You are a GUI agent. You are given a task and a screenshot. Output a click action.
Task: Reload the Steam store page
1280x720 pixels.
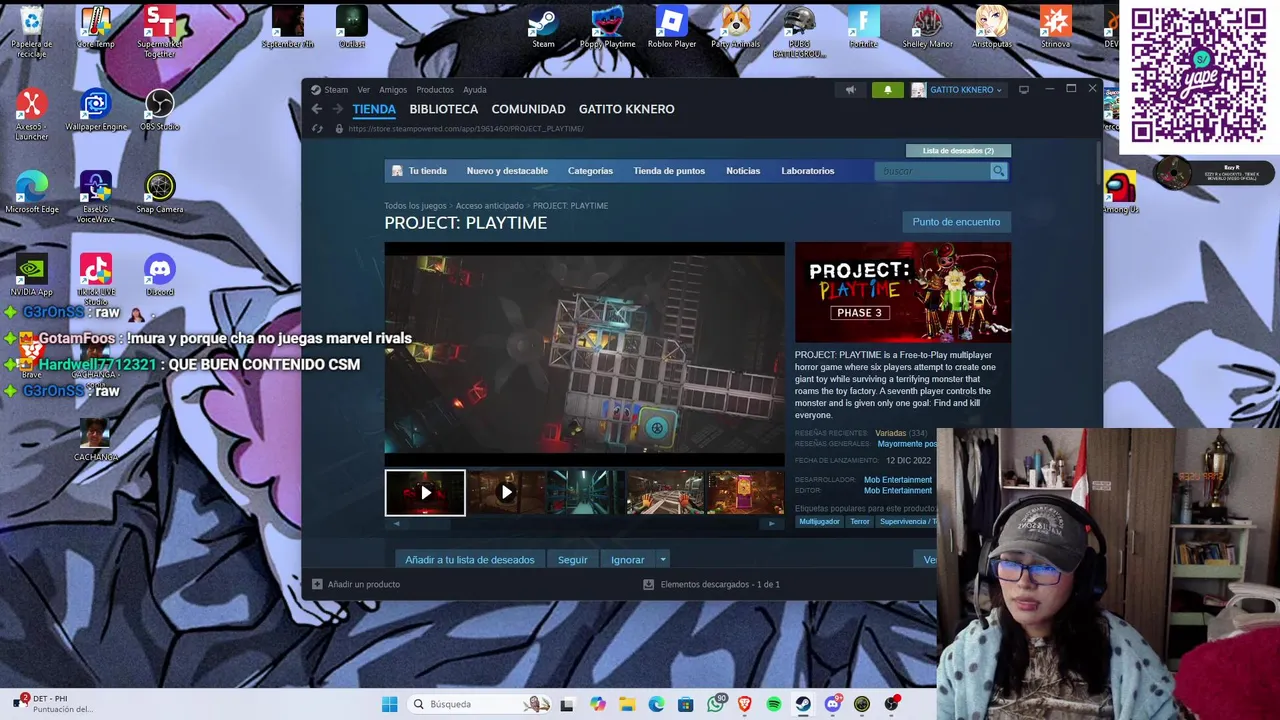point(317,129)
